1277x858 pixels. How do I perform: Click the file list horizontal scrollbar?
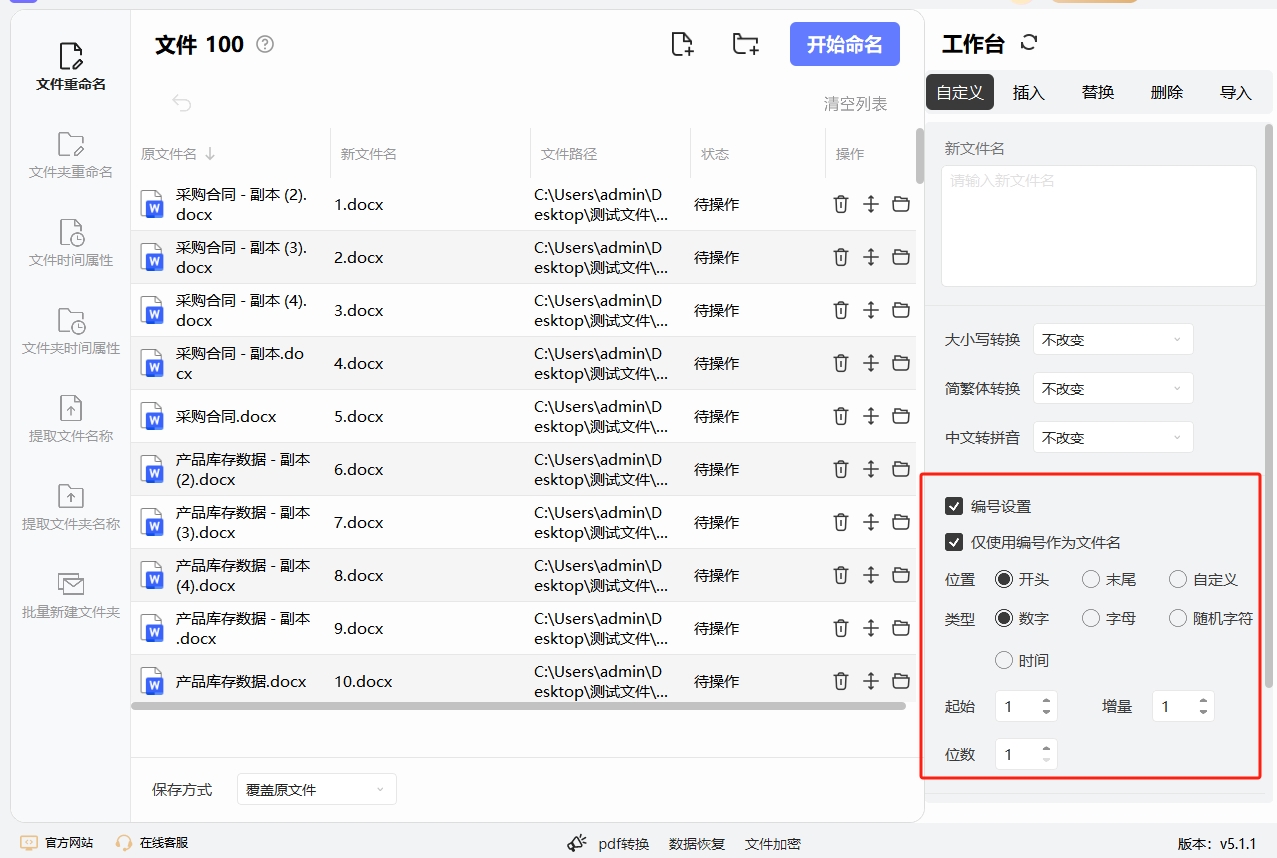click(x=519, y=705)
